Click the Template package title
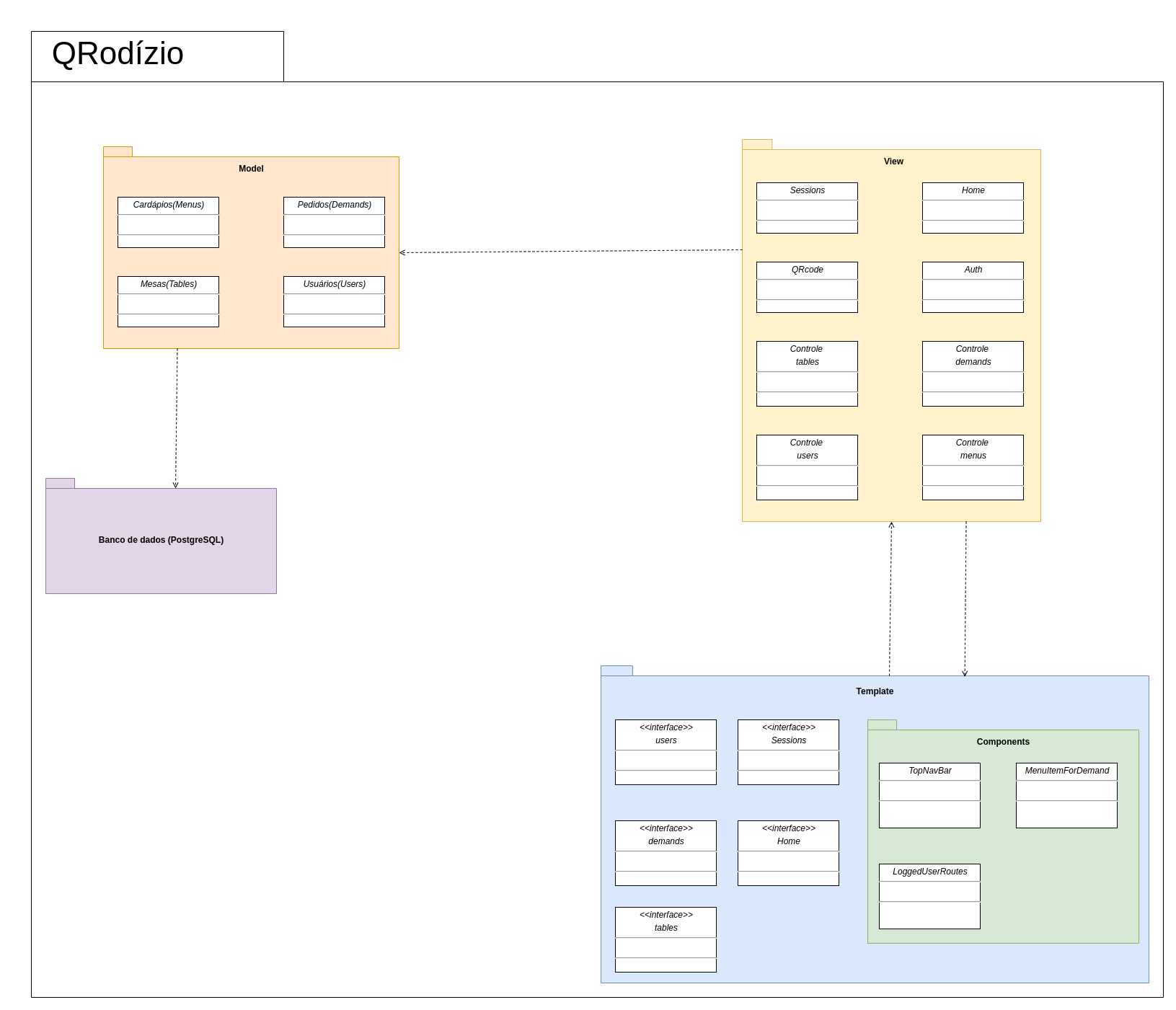 coord(875,691)
